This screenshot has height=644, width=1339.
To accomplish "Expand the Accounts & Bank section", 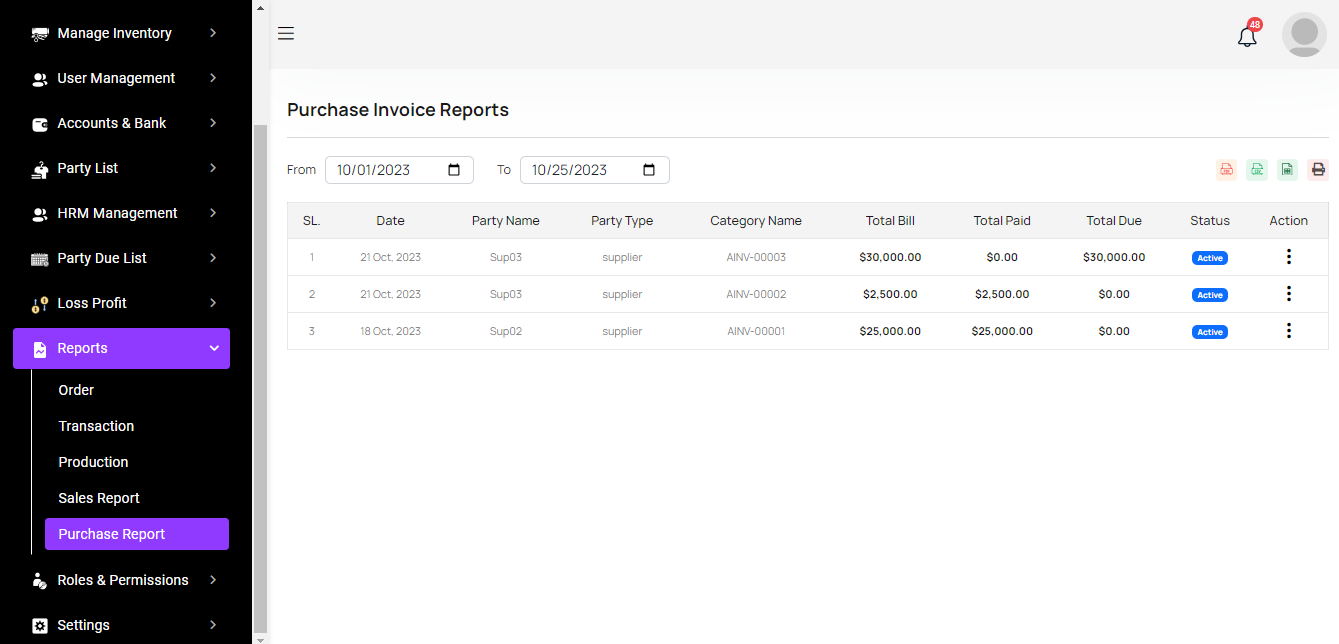I will click(x=121, y=123).
